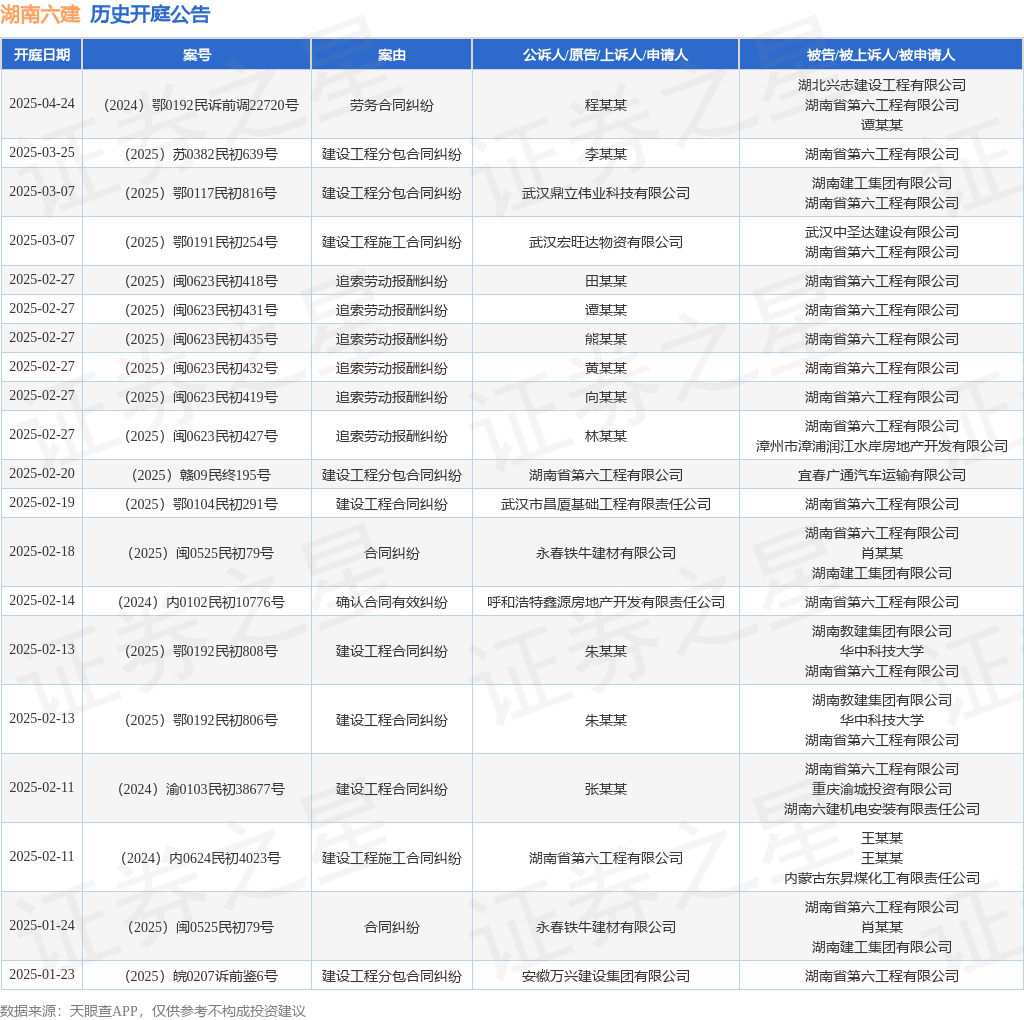The height and width of the screenshot is (1020, 1024).
Task: Click plaintiff 林某某
Action: pyautogui.click(x=605, y=436)
